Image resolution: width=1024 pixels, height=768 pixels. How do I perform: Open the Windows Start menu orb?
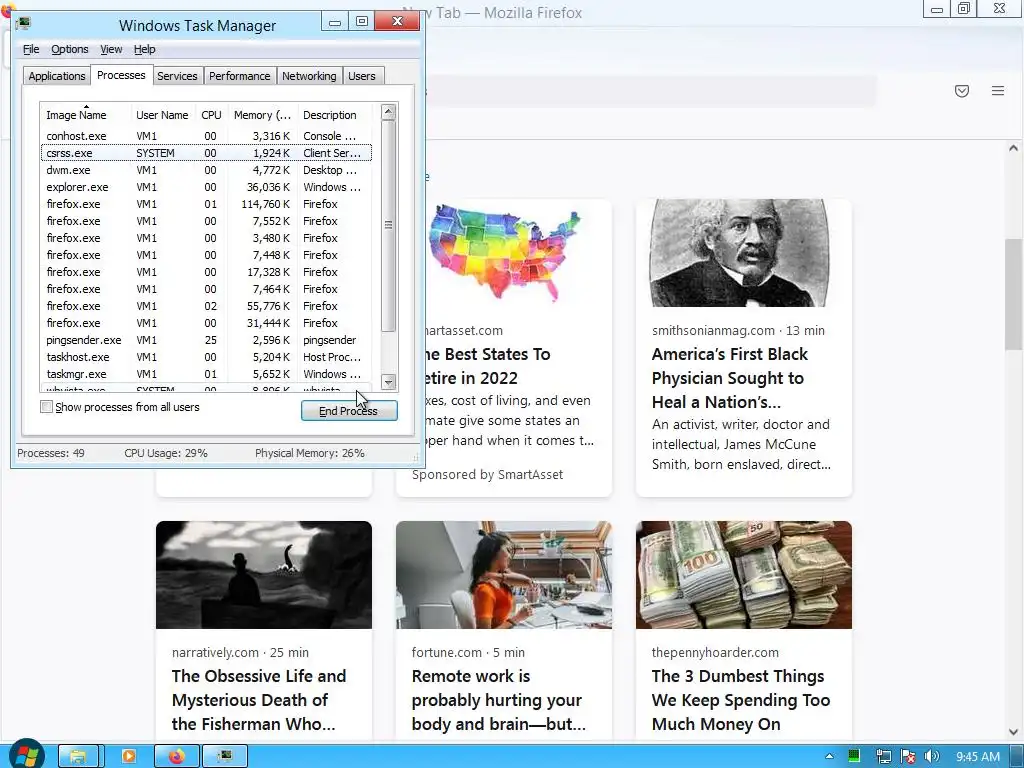click(x=26, y=756)
